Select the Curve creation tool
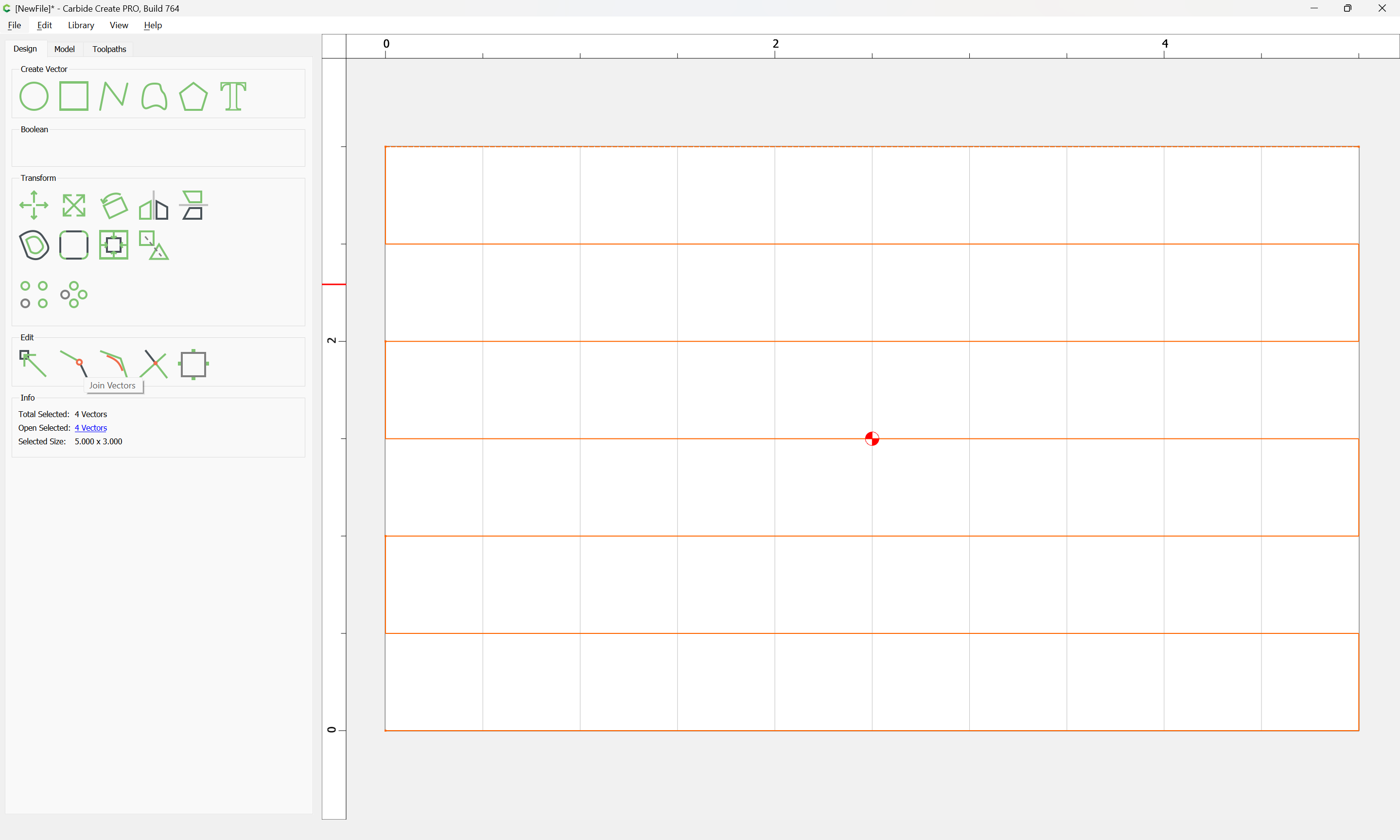Image resolution: width=1400 pixels, height=840 pixels. pyautogui.click(x=154, y=96)
